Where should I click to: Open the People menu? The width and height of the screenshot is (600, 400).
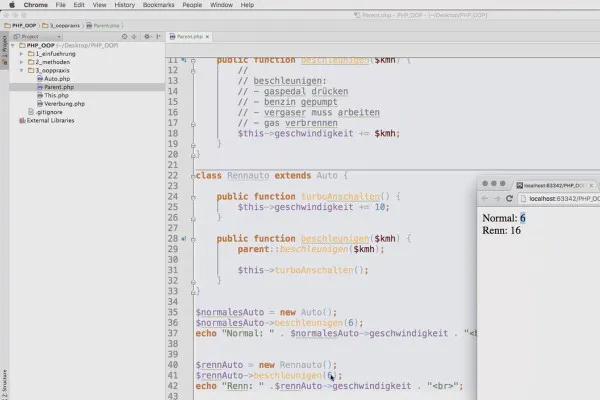click(x=192, y=5)
